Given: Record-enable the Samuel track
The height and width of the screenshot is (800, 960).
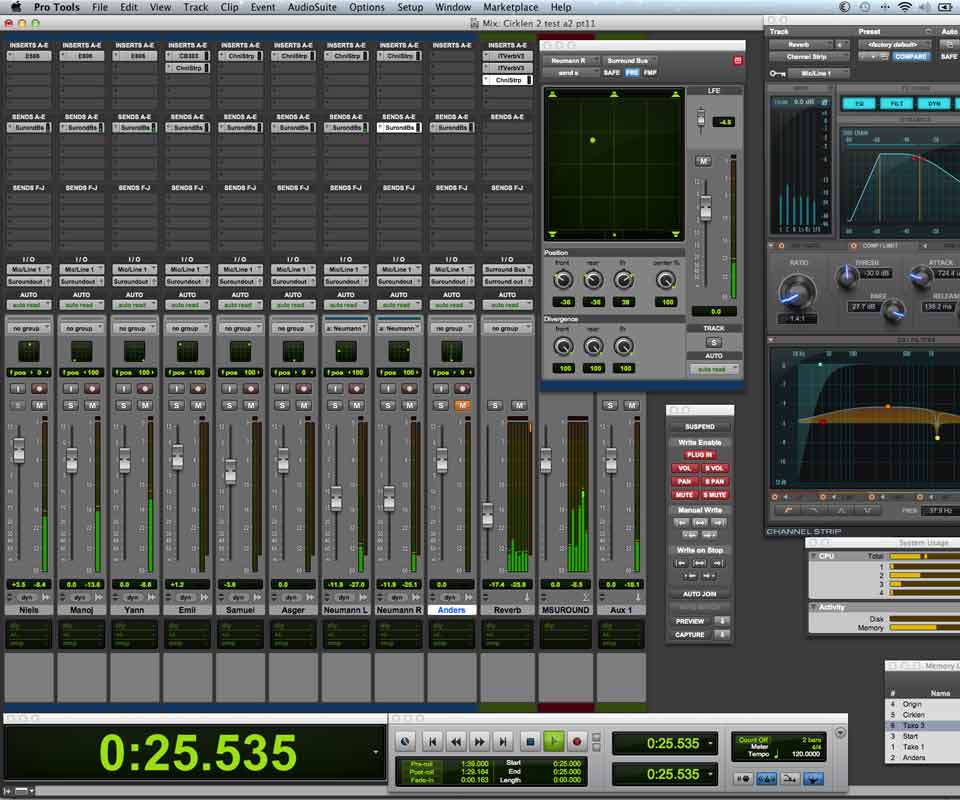Looking at the screenshot, I should pyautogui.click(x=251, y=389).
